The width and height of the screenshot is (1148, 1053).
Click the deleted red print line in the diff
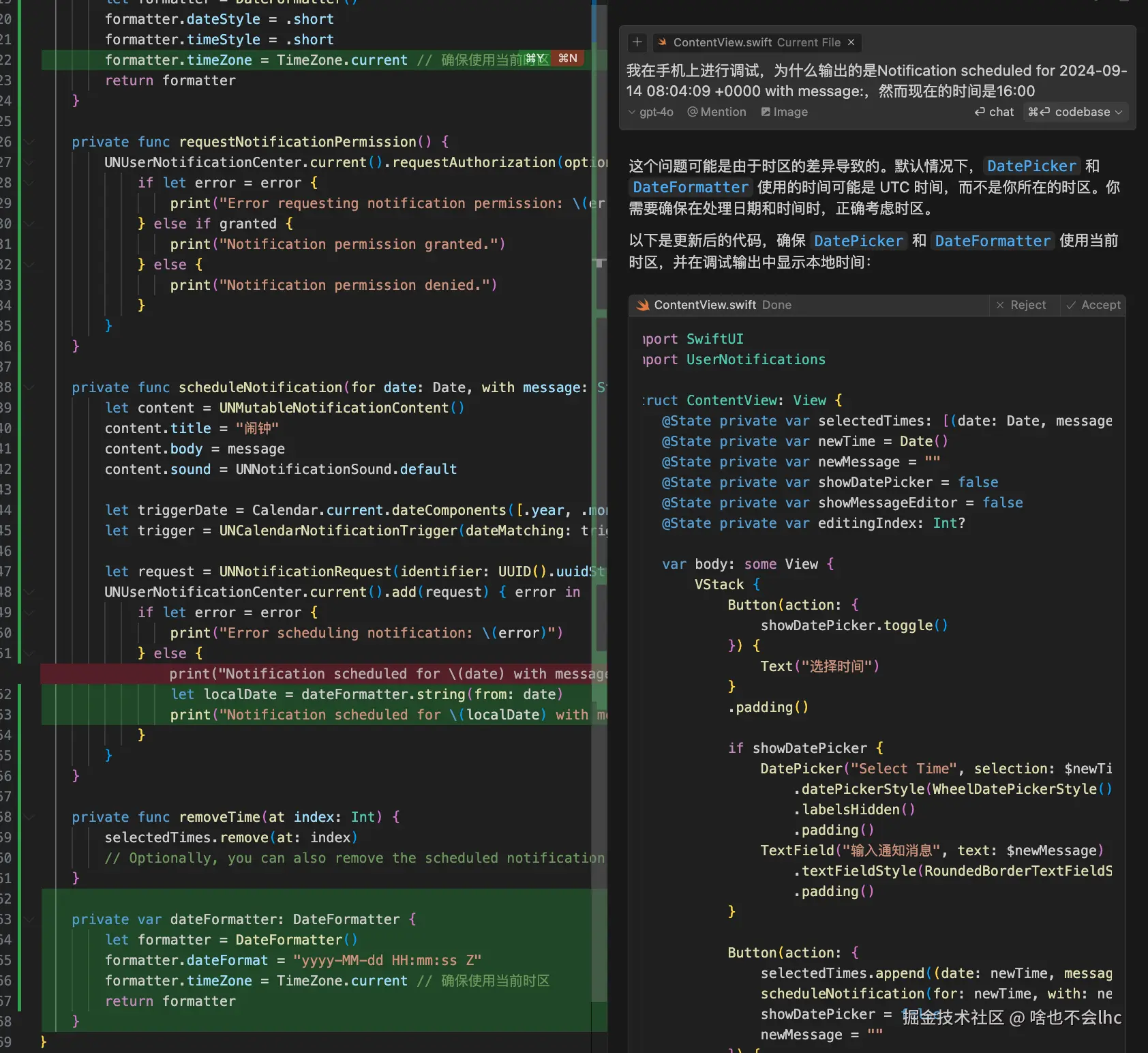click(324, 674)
